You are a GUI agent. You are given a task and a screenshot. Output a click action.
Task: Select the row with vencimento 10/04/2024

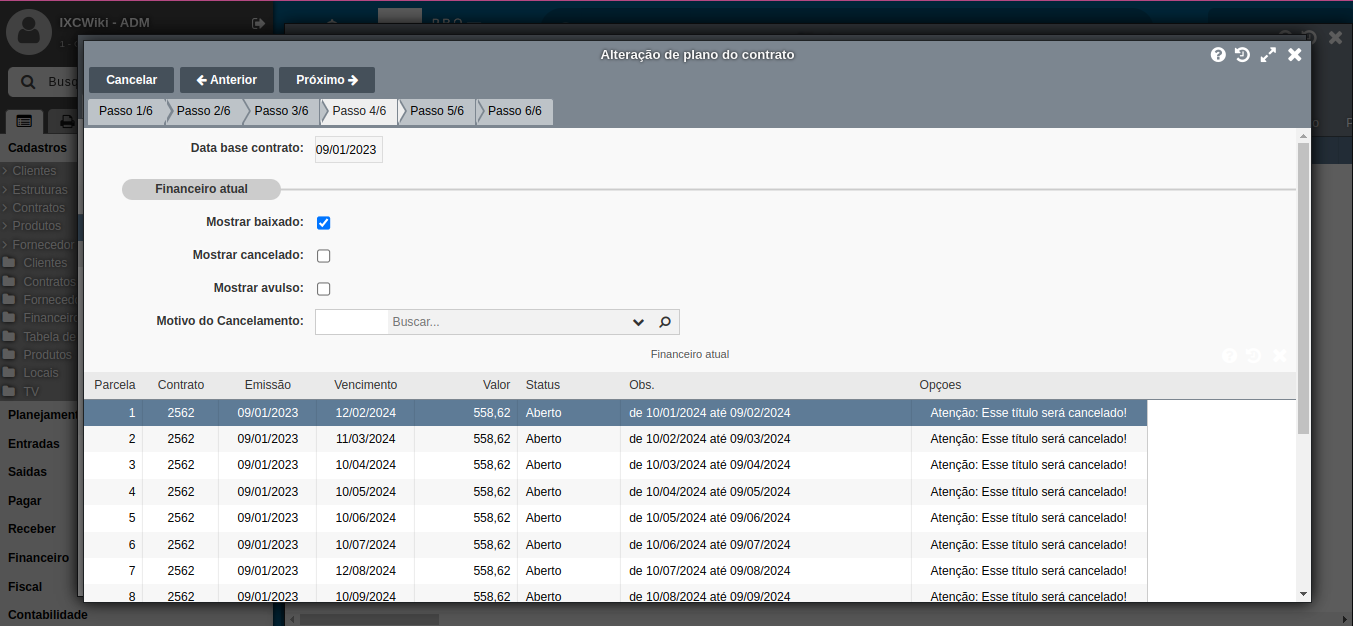coord(615,465)
